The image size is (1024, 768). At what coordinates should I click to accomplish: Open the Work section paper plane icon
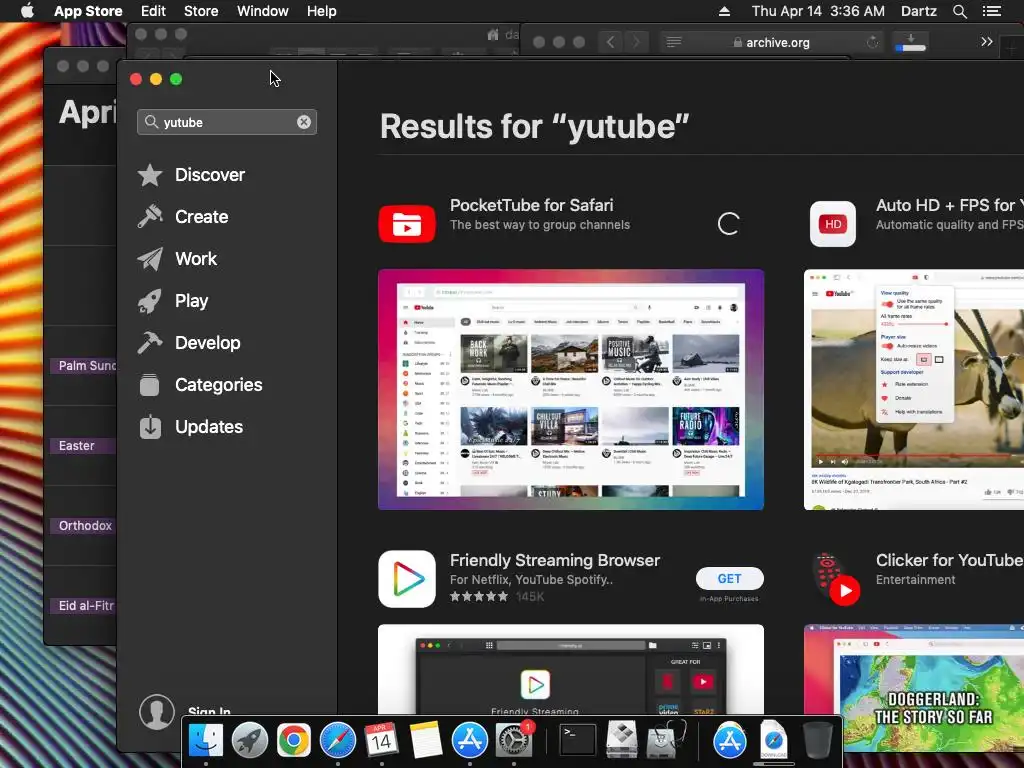(x=150, y=259)
